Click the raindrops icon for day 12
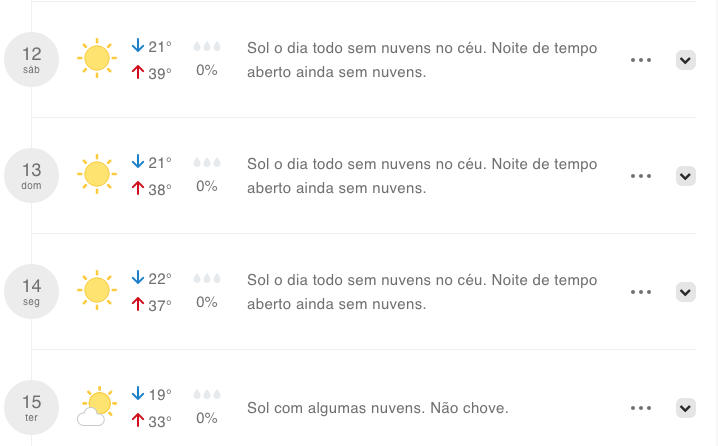Image resolution: width=718 pixels, height=446 pixels. pos(207,47)
